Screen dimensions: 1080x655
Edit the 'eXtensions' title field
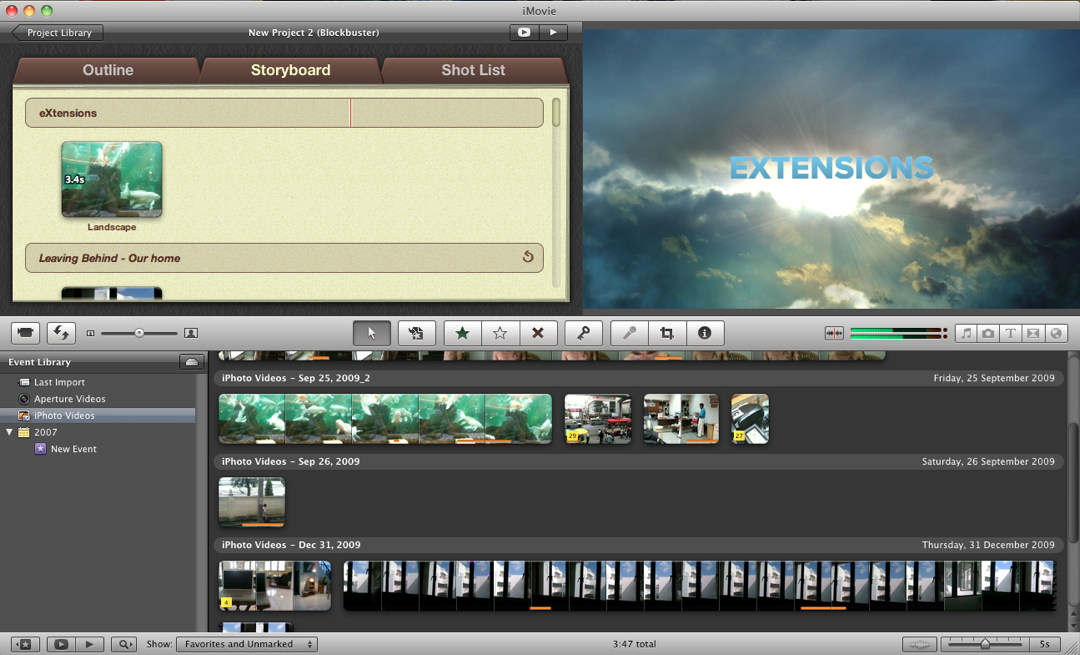[284, 113]
